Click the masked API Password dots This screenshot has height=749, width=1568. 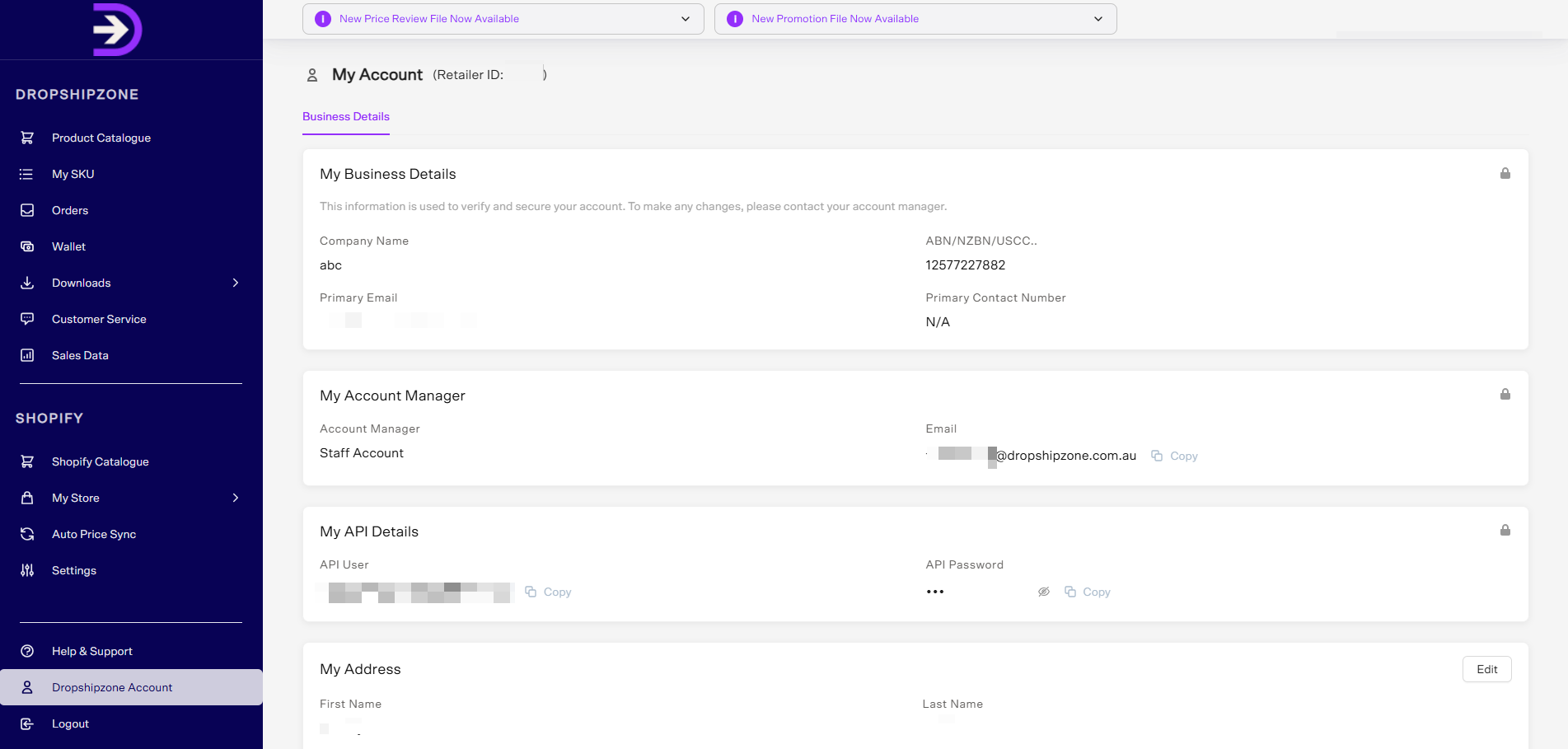click(x=935, y=592)
